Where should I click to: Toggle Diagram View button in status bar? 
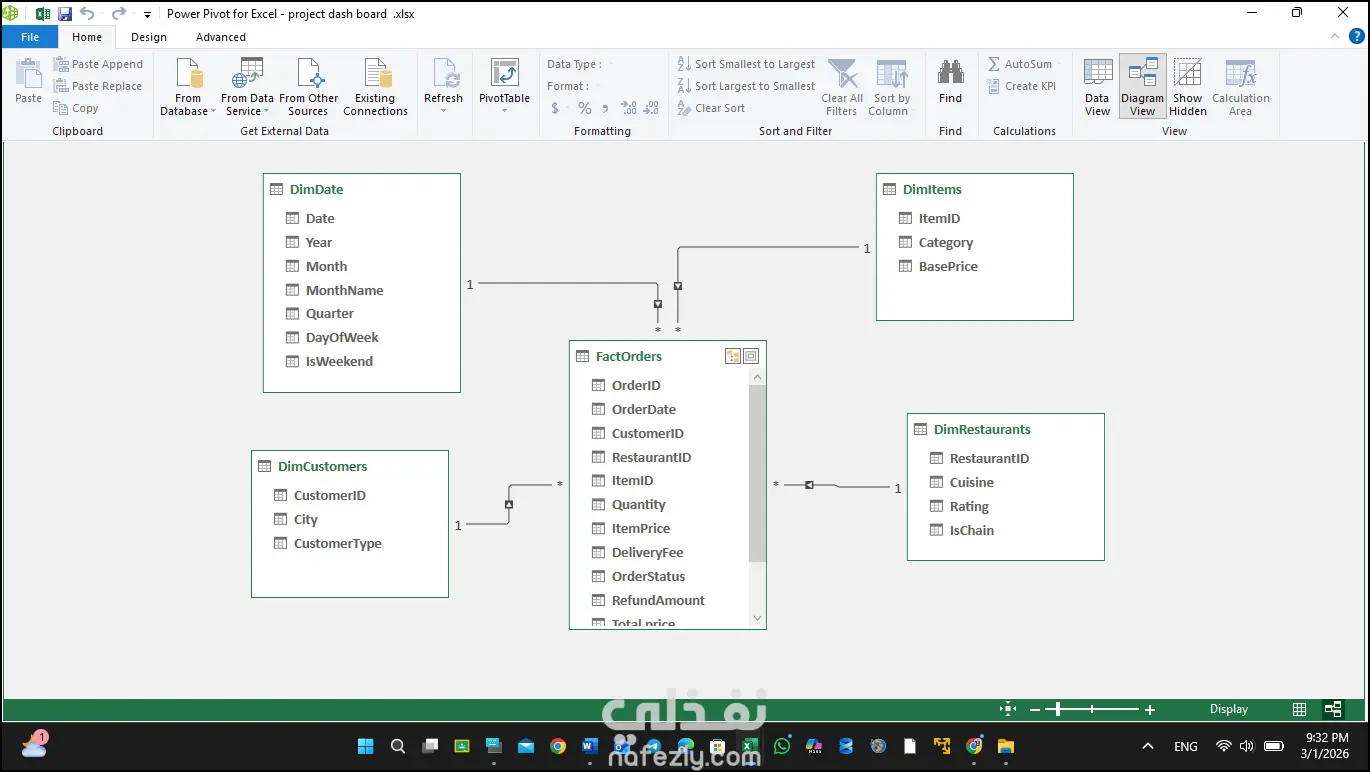(1333, 709)
